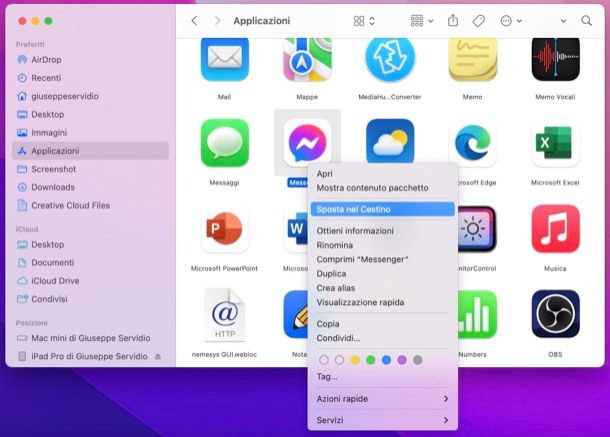610x437 pixels.
Task: Choose Apri in context menu
Action: [x=382, y=174]
